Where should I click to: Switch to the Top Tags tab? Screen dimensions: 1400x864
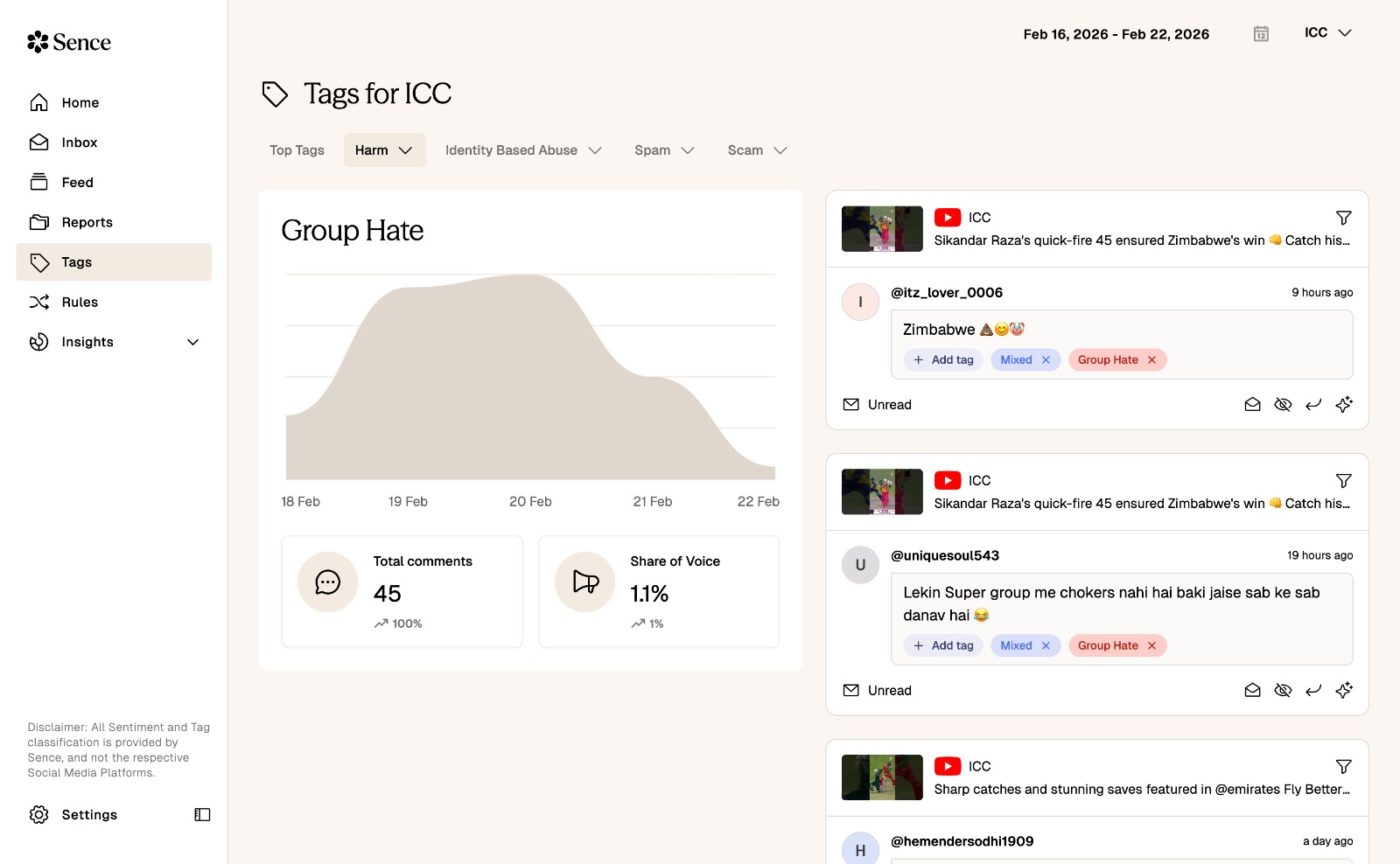point(297,150)
